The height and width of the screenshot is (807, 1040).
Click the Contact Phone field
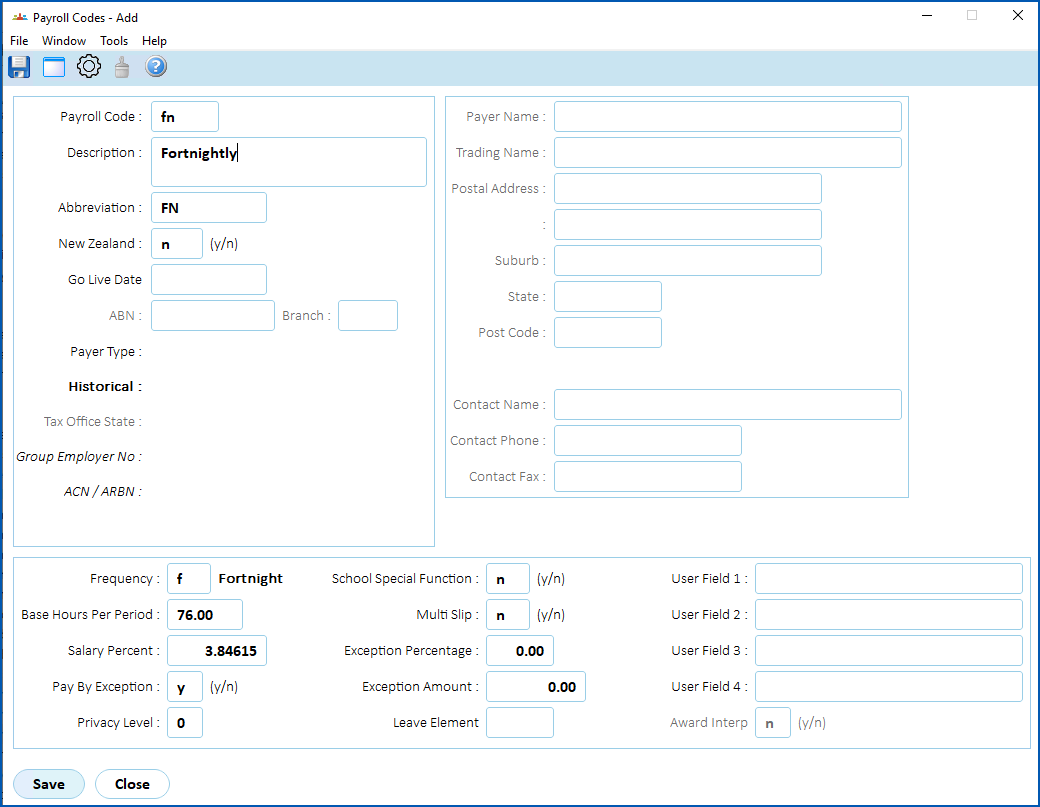coord(648,440)
